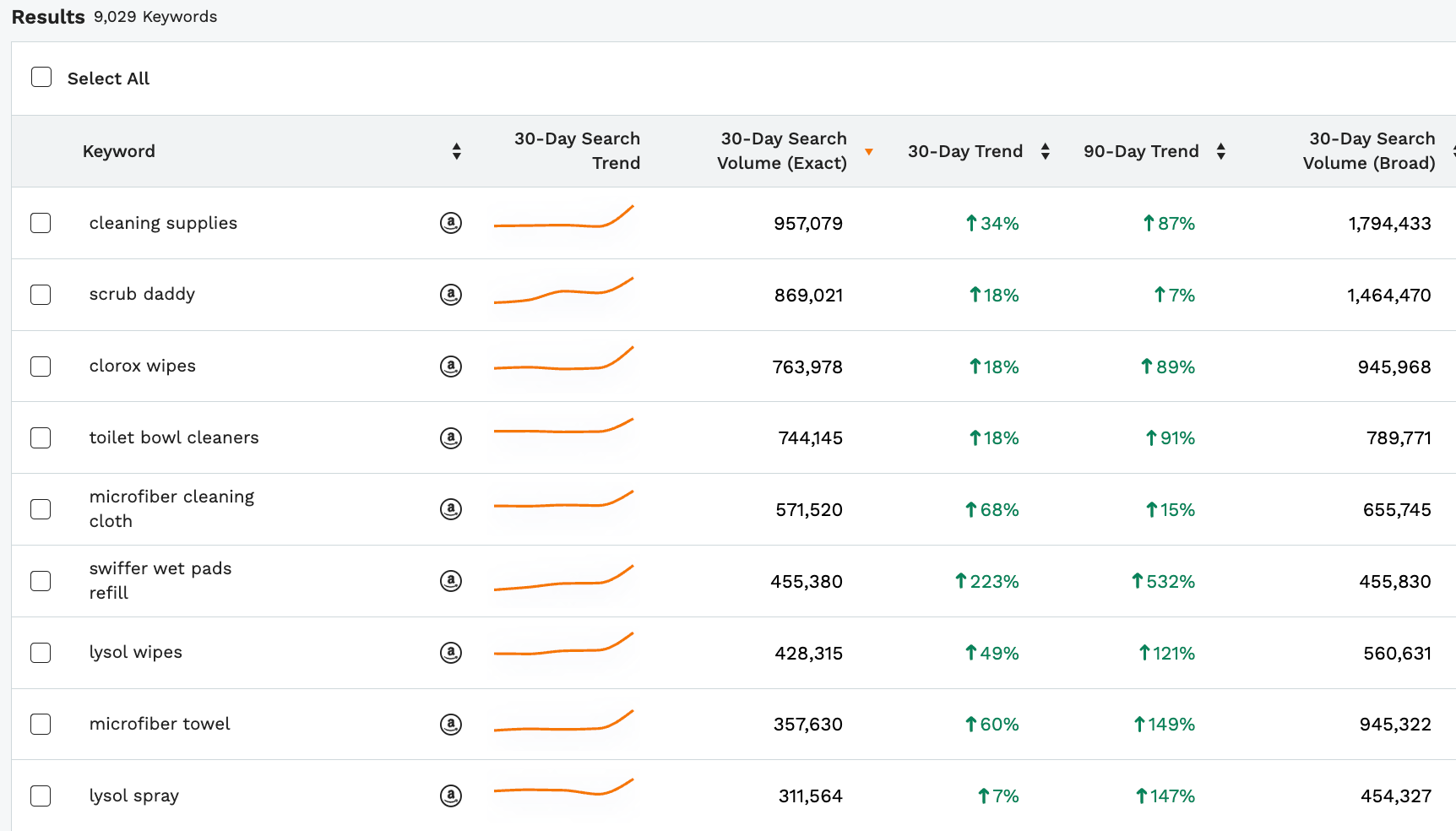Click the keyword "microfiber towel"
Viewport: 1456px width, 831px height.
point(160,724)
